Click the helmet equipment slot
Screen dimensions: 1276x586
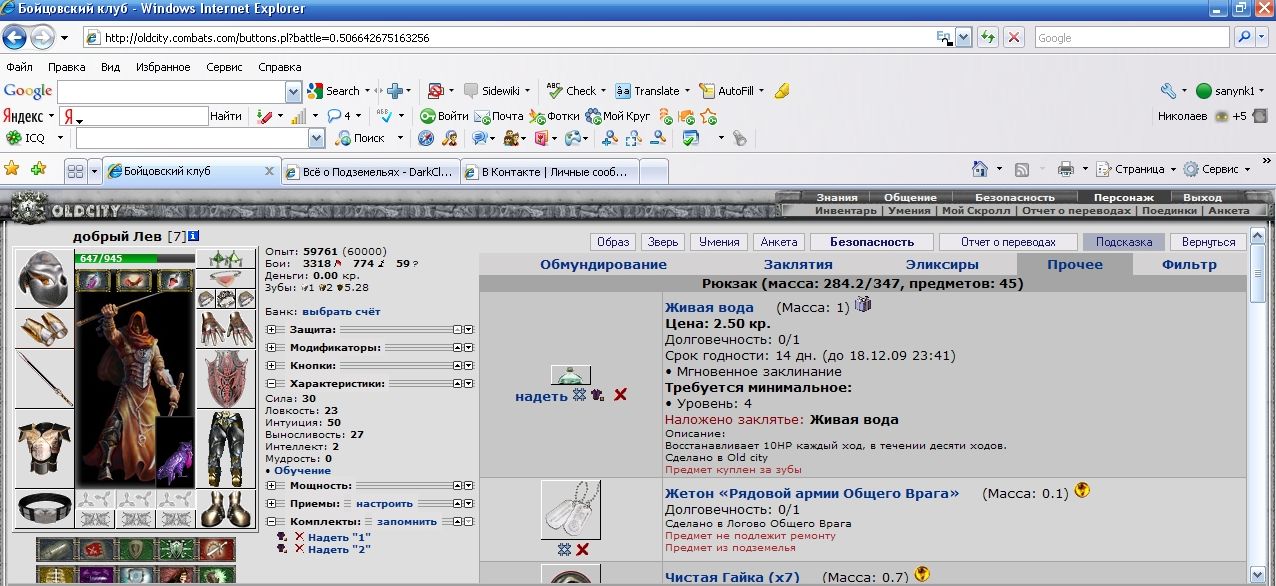coord(44,278)
